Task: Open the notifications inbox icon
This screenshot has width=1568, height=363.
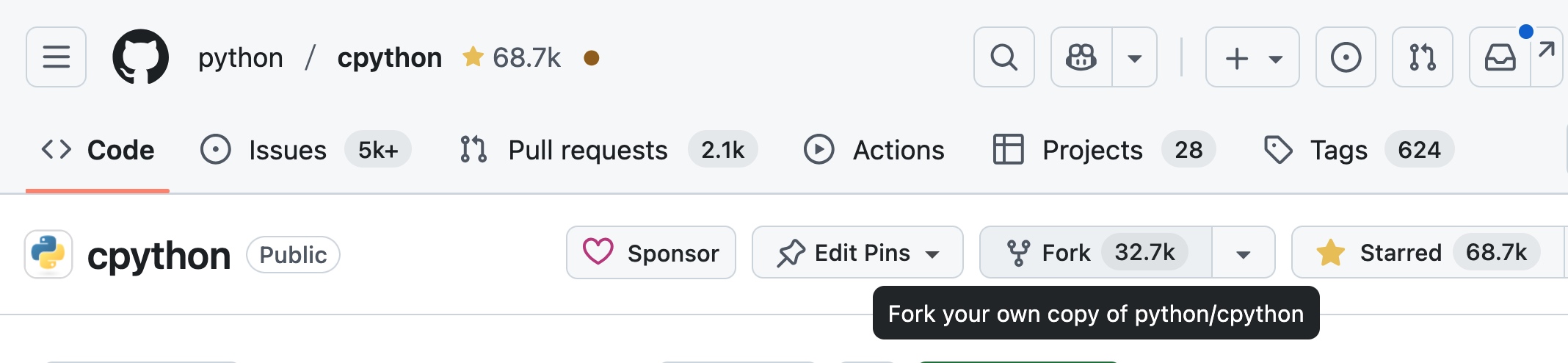Action: (1500, 57)
